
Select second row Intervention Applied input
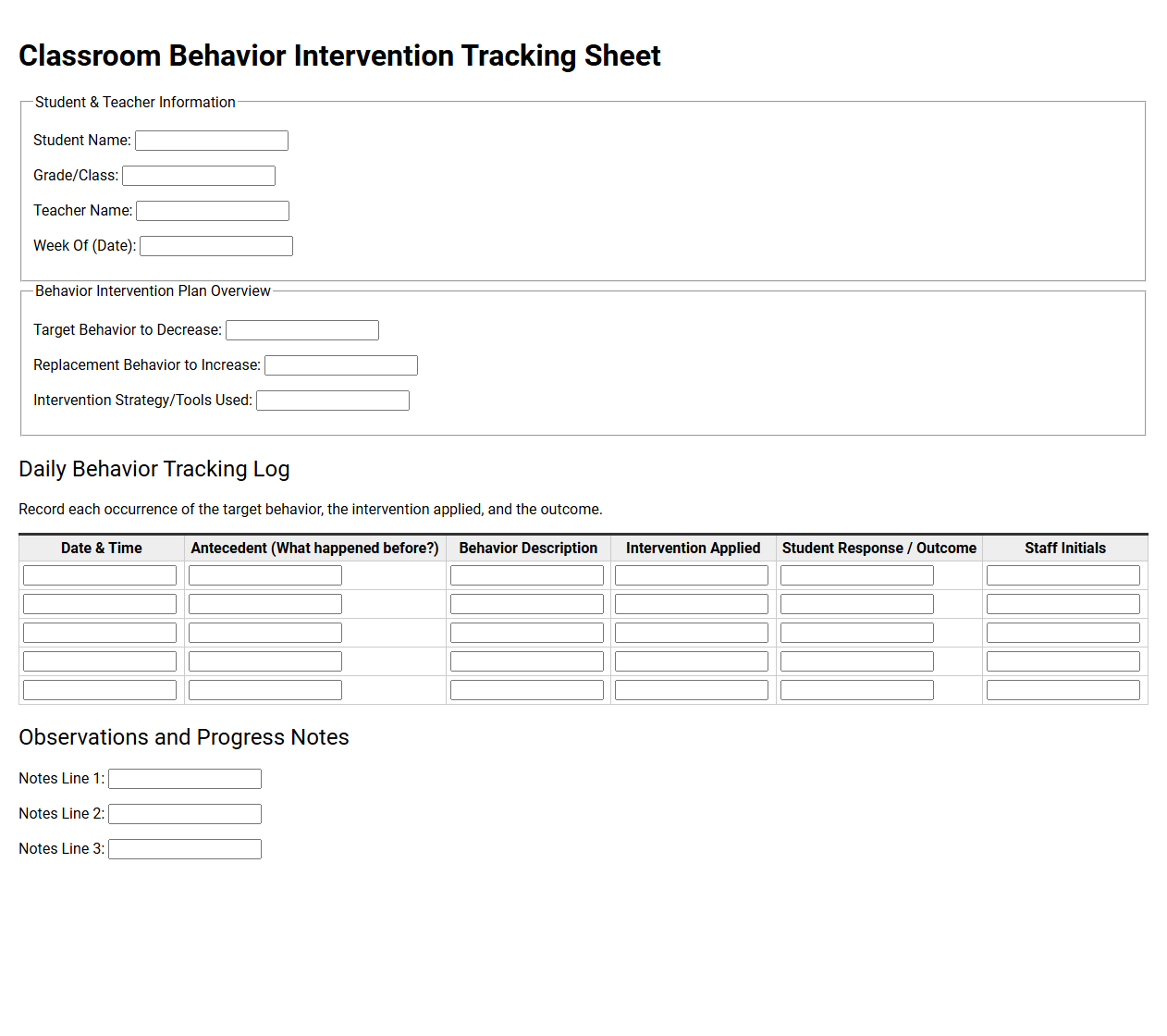692,604
